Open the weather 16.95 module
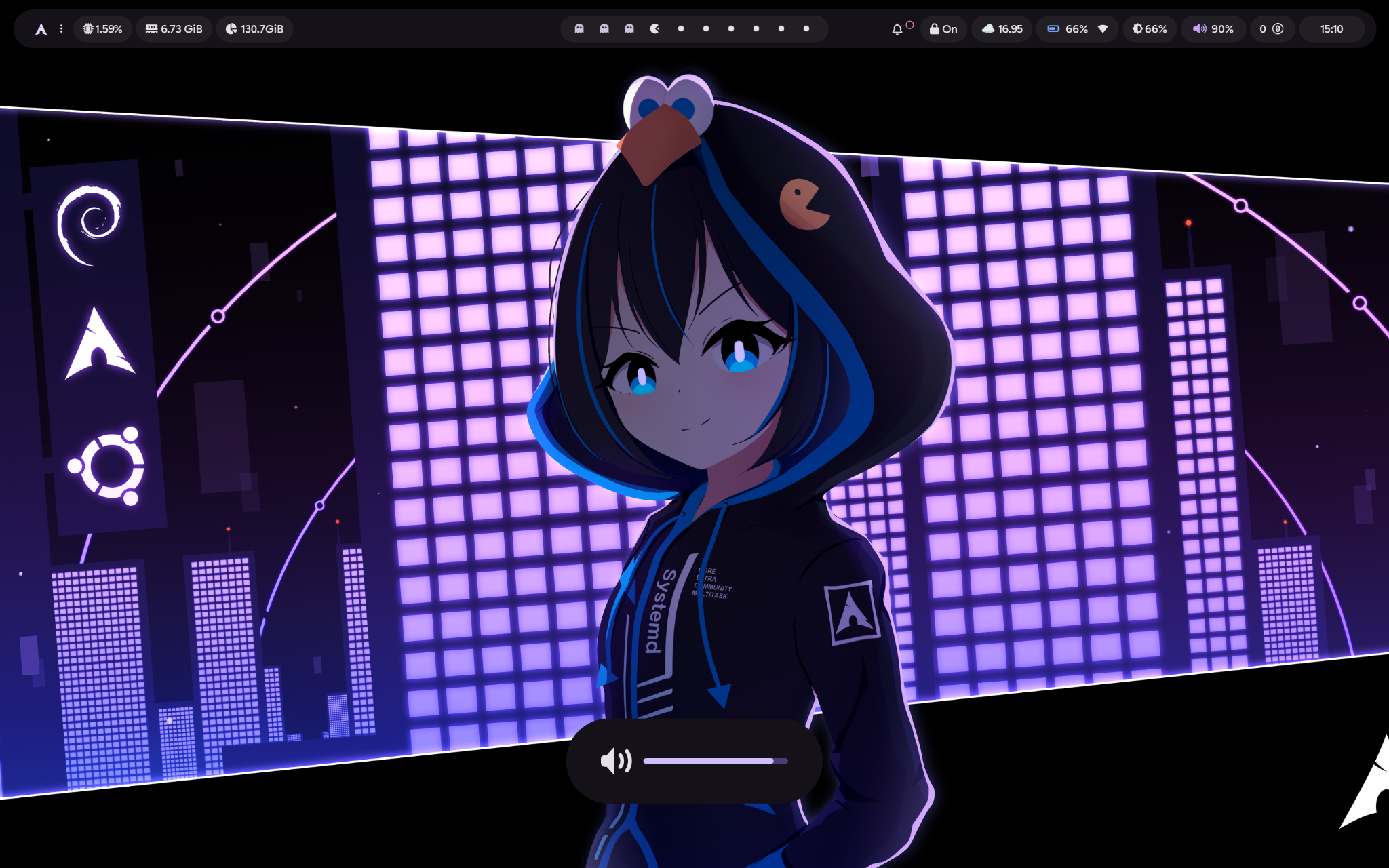The width and height of the screenshot is (1389, 868). (1002, 29)
